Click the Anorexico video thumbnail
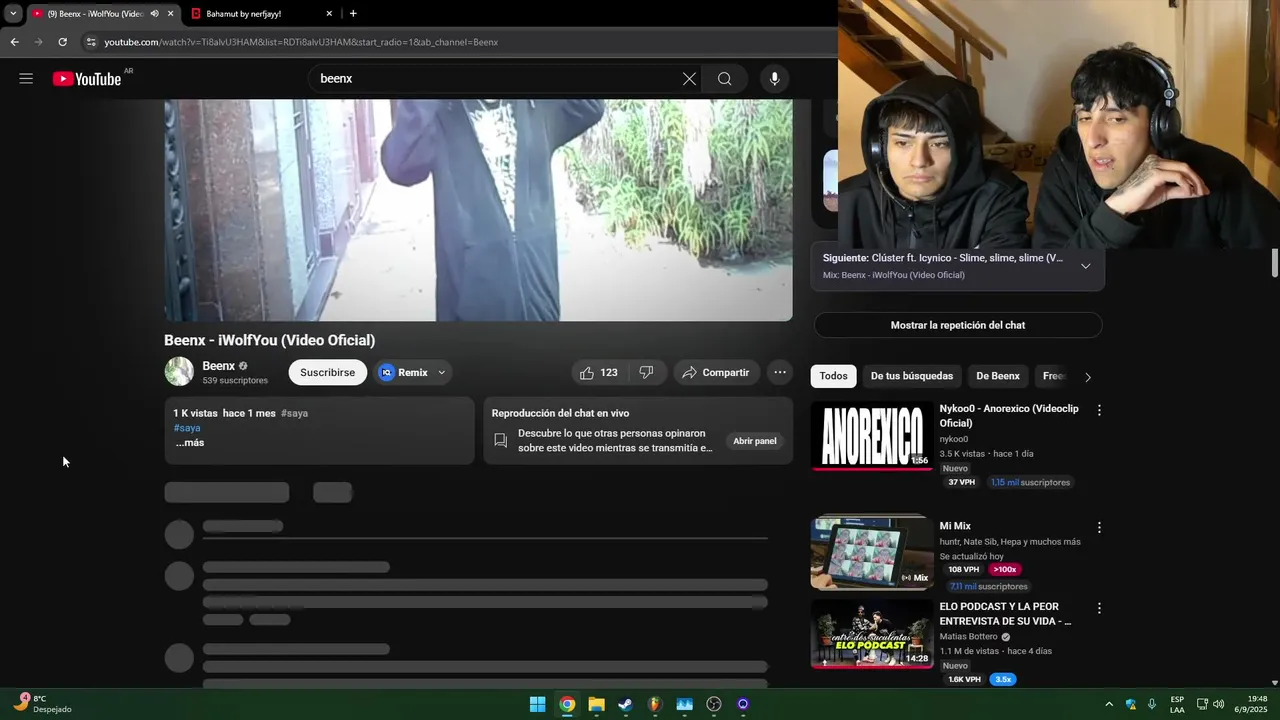The width and height of the screenshot is (1280, 720). [872, 436]
